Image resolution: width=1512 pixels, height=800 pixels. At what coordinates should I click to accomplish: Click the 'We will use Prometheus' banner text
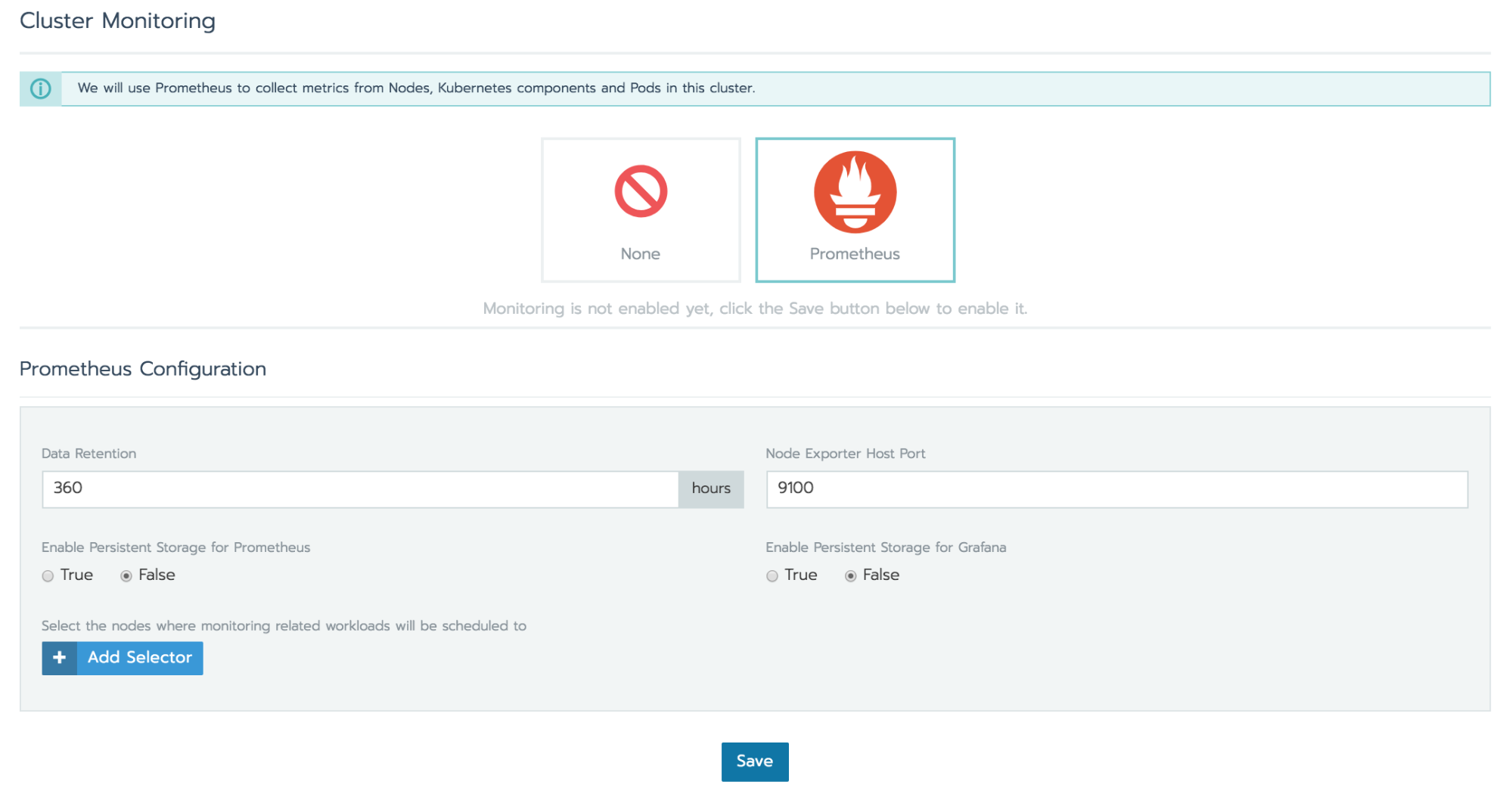tap(417, 88)
